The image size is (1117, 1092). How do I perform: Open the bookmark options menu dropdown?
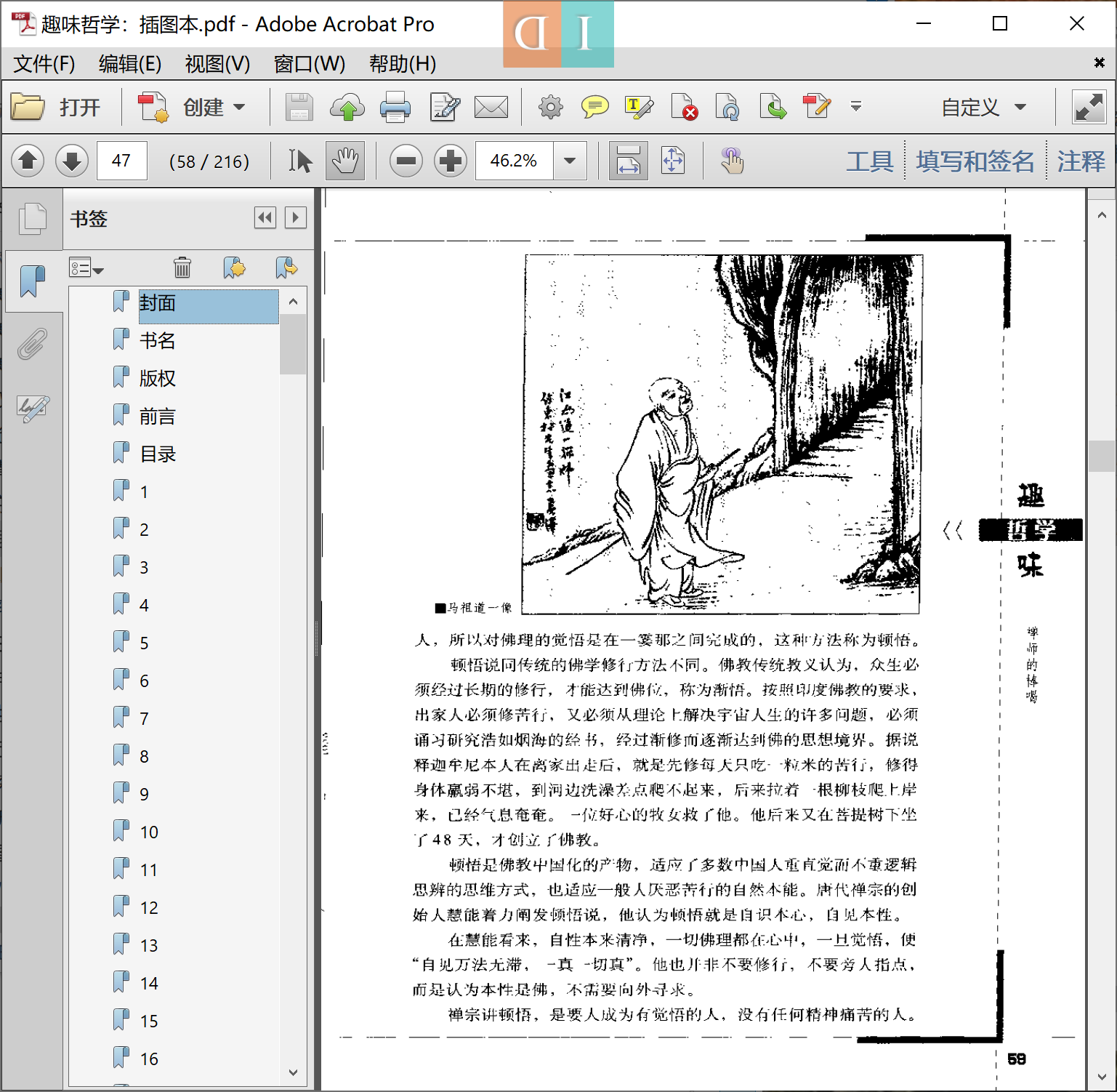(x=86, y=268)
